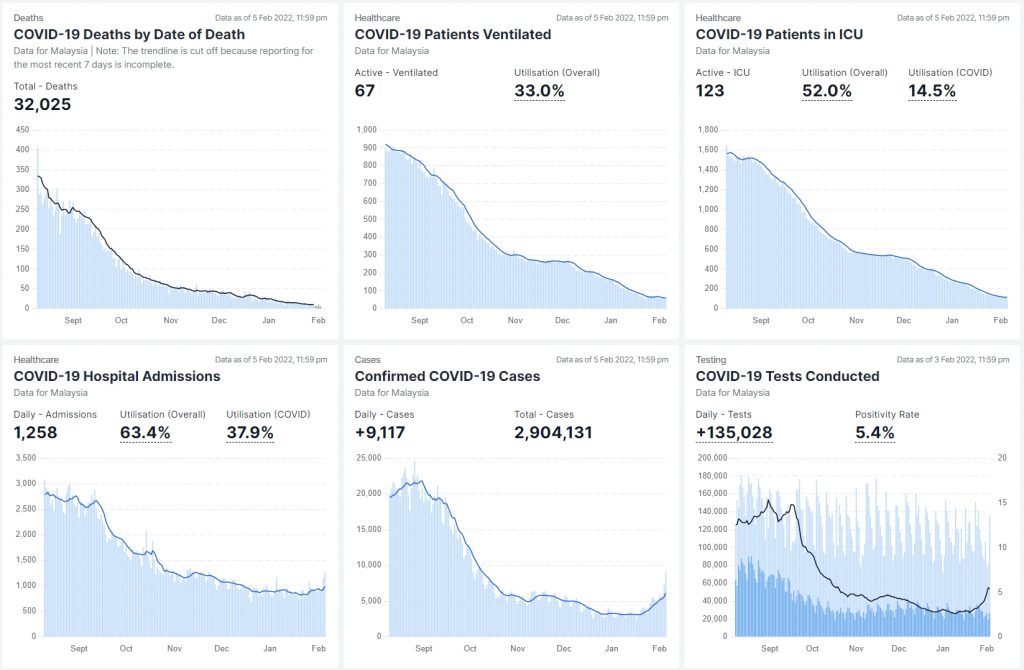
Task: Click the 67 active ventilated figure
Action: (365, 91)
